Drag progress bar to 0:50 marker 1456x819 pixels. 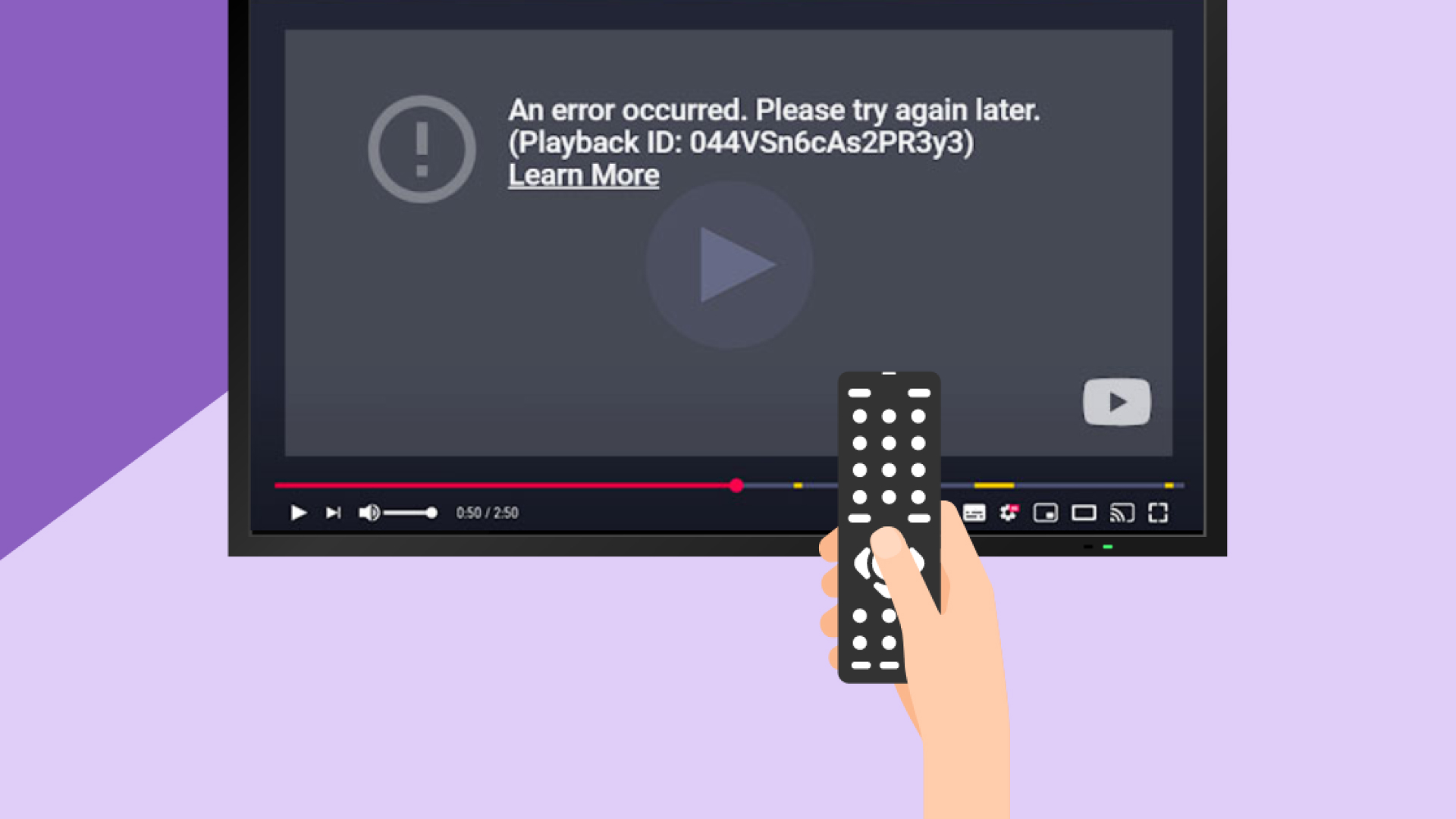point(736,485)
